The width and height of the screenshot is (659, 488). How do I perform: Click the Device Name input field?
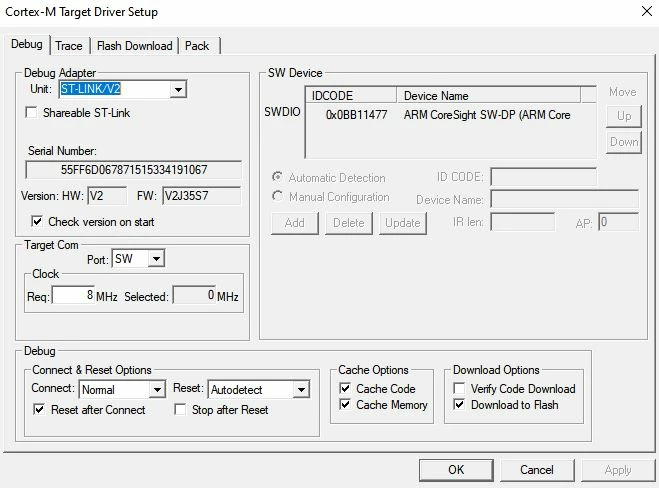[564, 198]
